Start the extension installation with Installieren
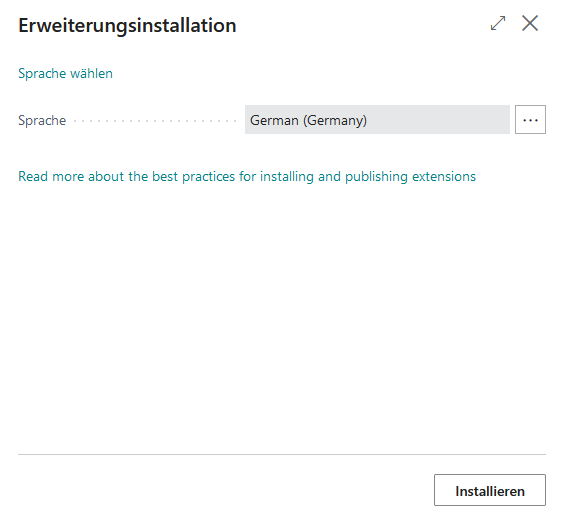This screenshot has height=526, width=566. tap(490, 490)
